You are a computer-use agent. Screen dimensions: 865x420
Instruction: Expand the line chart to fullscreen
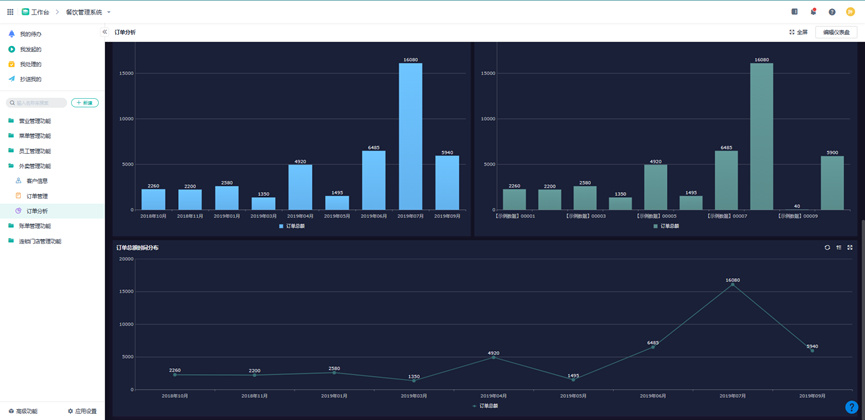[x=850, y=247]
